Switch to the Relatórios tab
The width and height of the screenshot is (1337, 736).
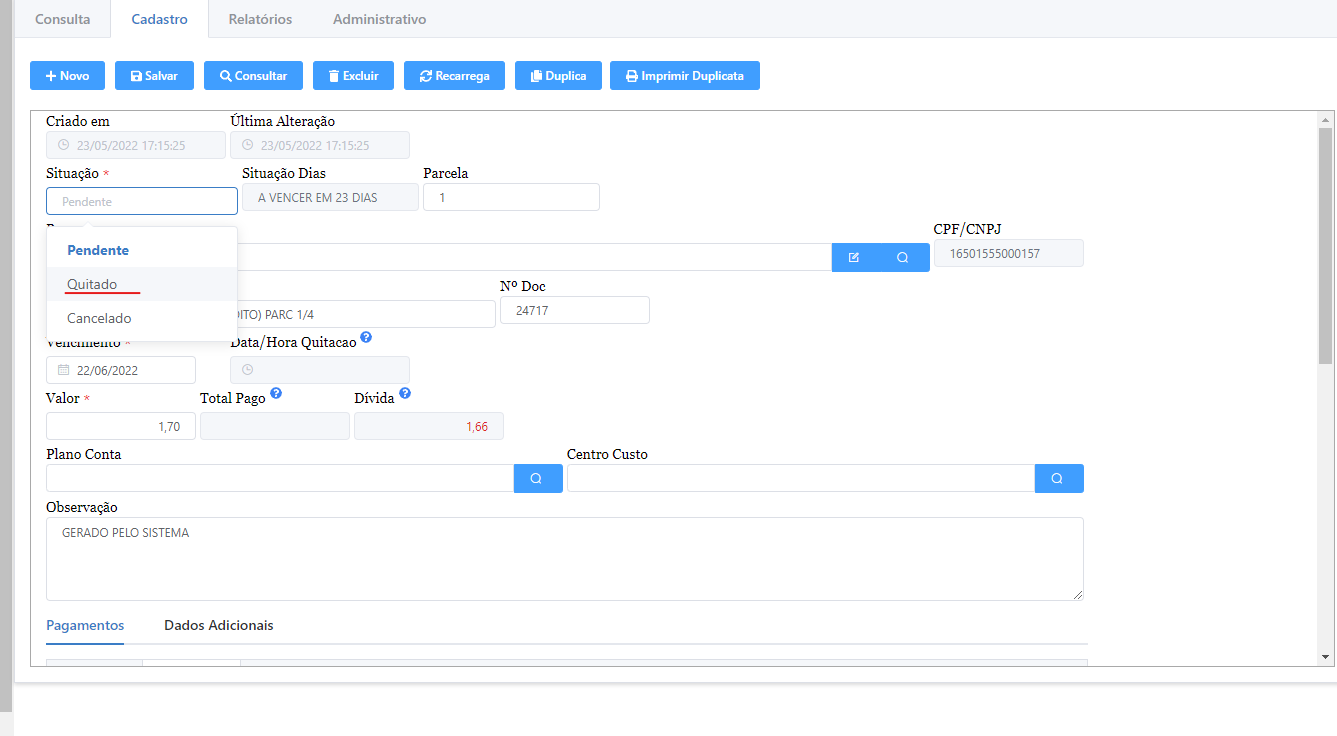[x=260, y=19]
